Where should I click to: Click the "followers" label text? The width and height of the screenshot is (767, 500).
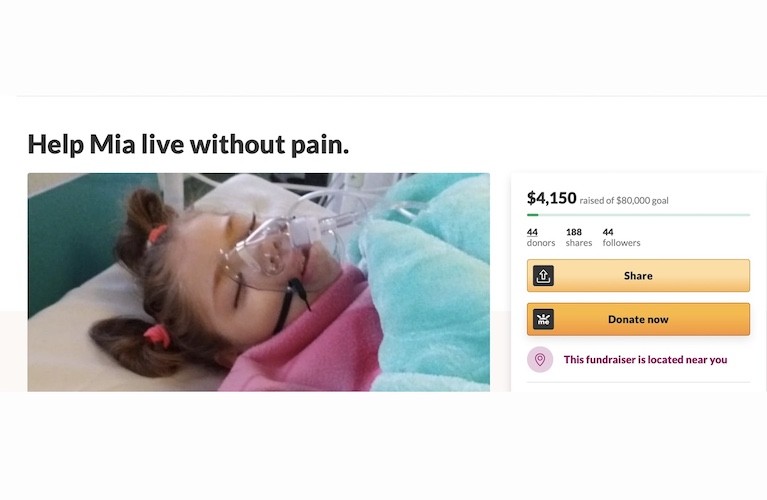621,243
